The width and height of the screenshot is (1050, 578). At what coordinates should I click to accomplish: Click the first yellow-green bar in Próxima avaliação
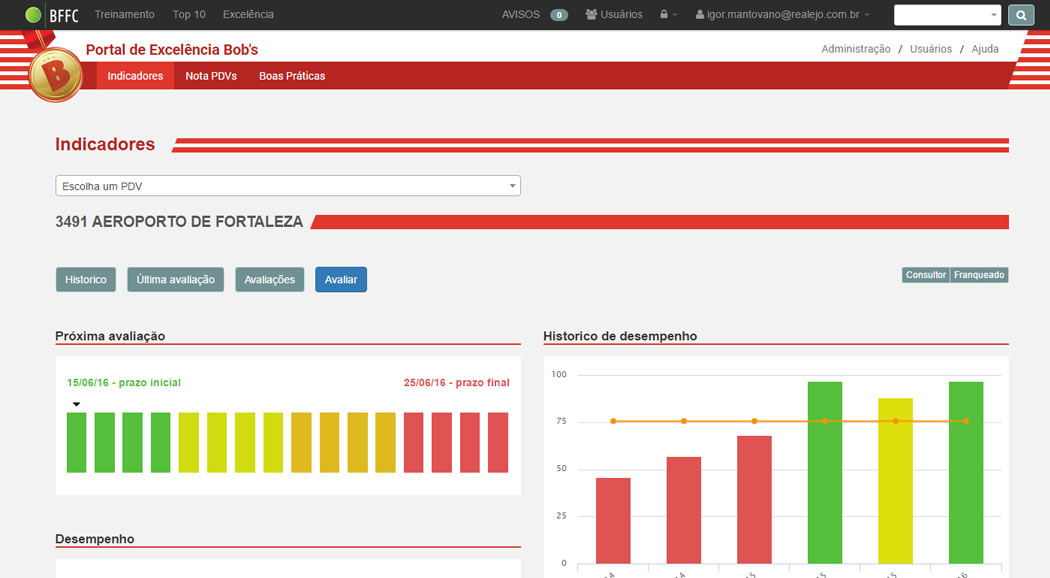click(x=189, y=443)
